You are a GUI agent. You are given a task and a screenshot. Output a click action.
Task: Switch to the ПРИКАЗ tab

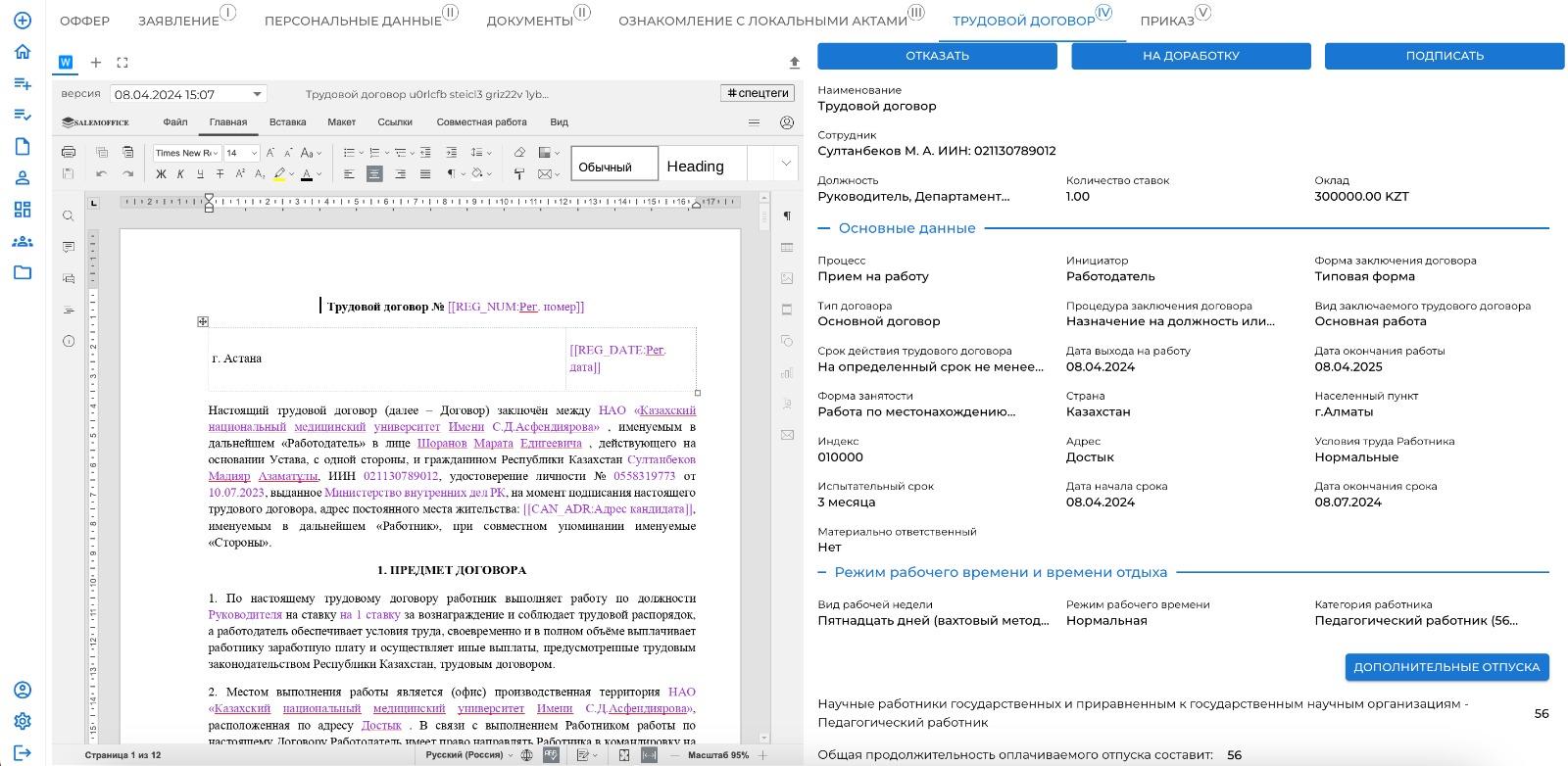pyautogui.click(x=1167, y=21)
